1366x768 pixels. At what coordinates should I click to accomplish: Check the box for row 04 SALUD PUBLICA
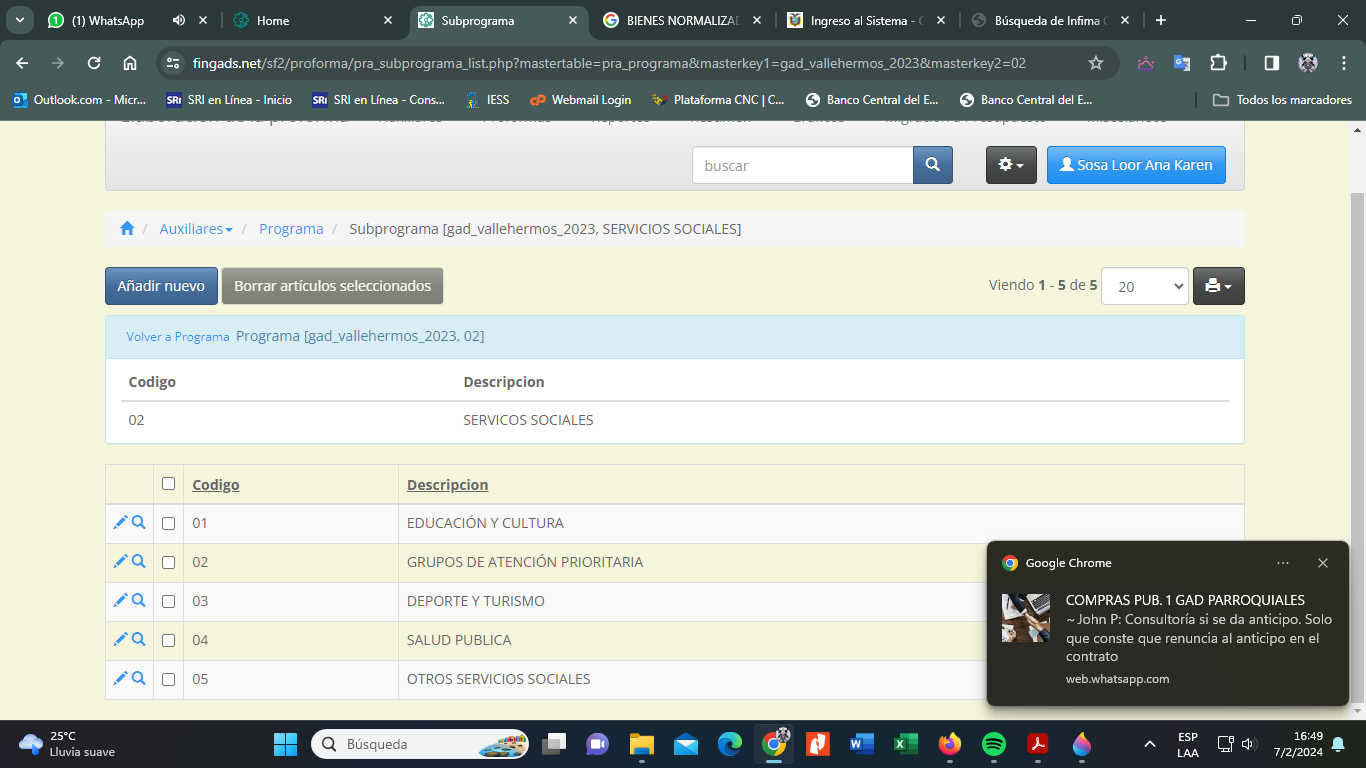168,640
